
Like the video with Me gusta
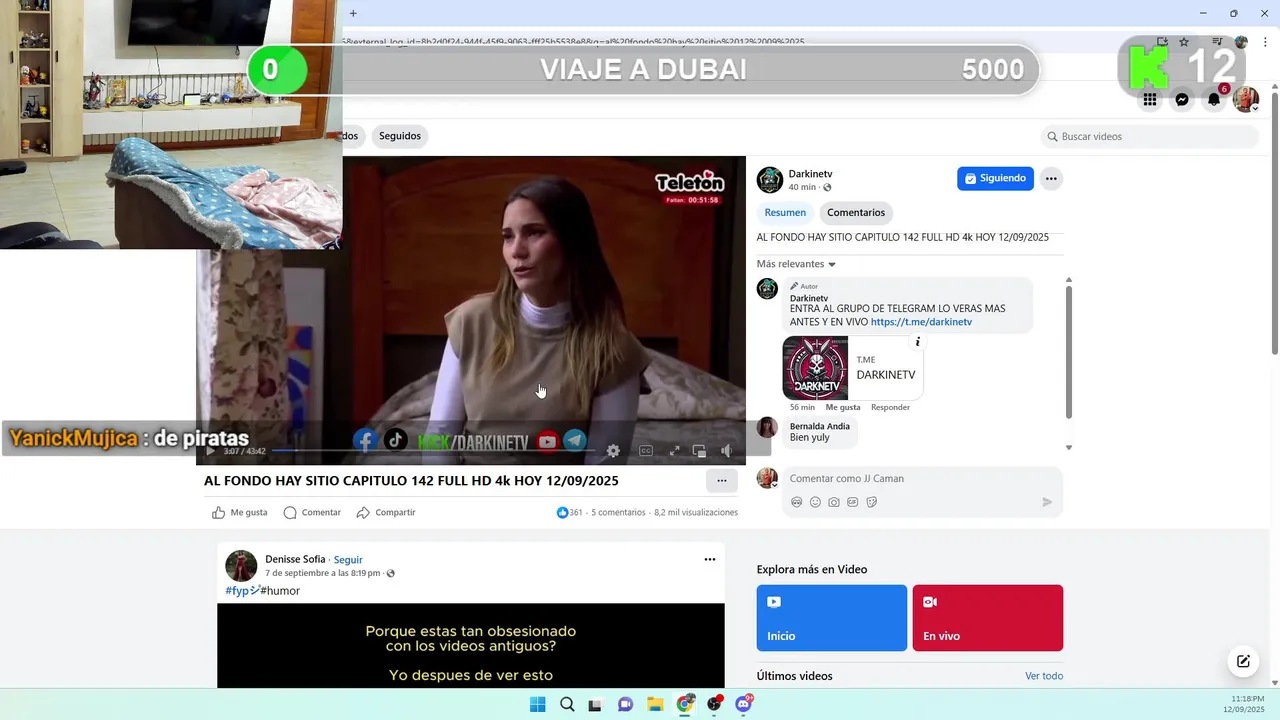click(240, 512)
